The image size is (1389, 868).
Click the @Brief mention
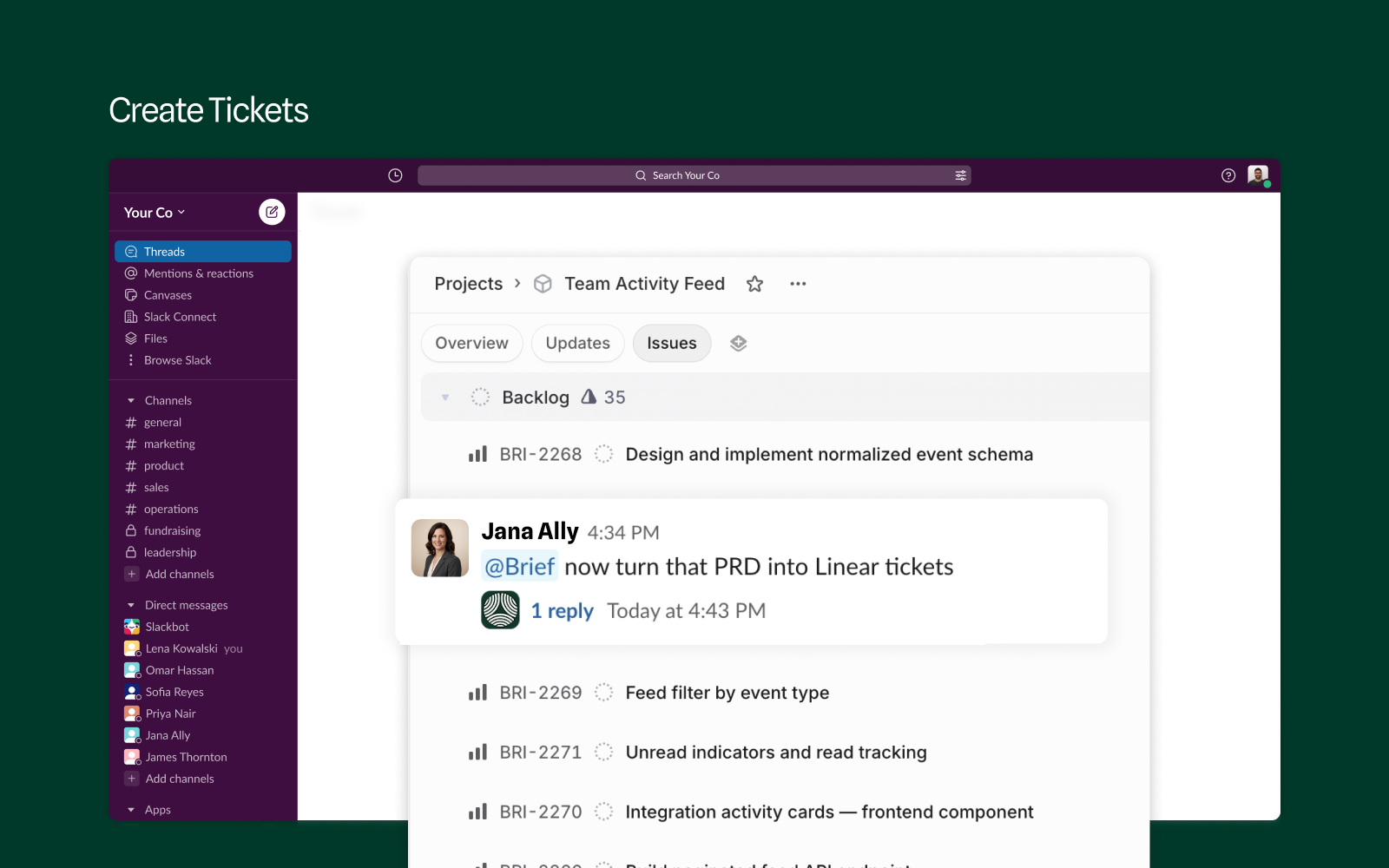coord(519,567)
